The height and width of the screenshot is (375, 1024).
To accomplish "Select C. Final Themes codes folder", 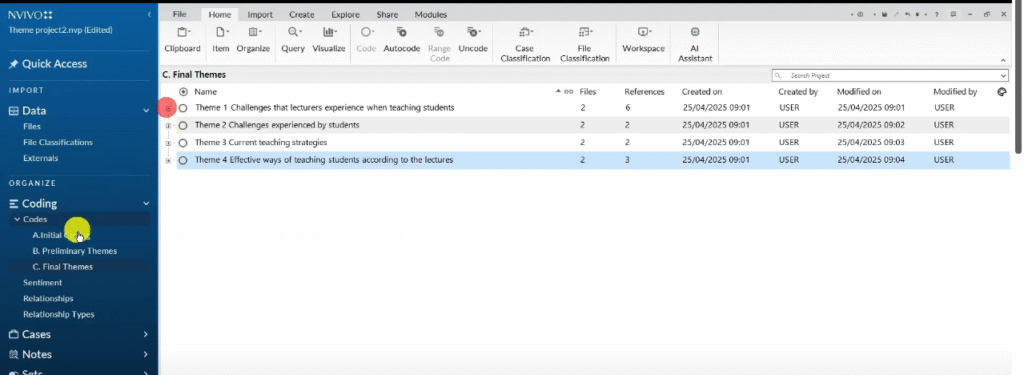I will (x=63, y=267).
